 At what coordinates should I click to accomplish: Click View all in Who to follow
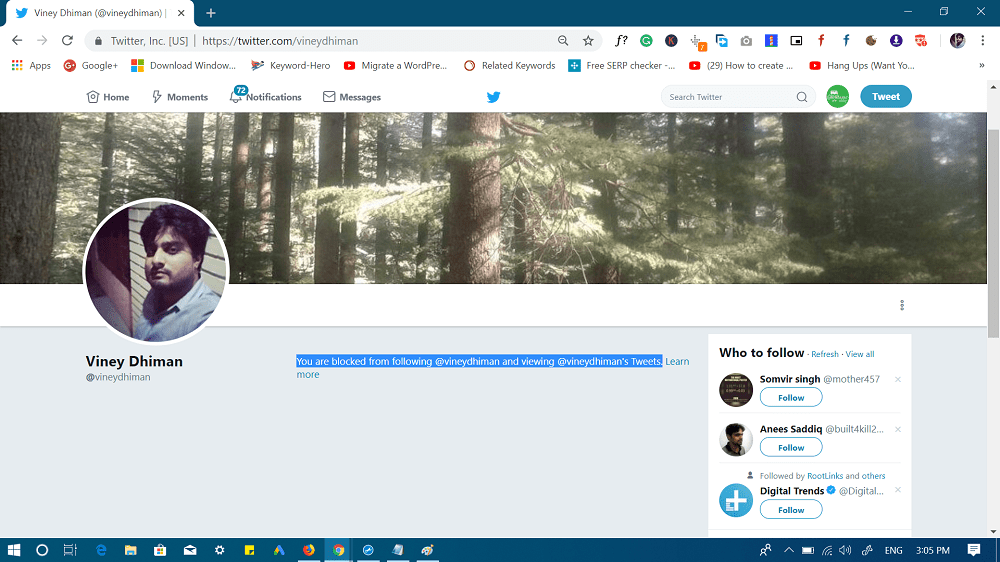click(860, 354)
